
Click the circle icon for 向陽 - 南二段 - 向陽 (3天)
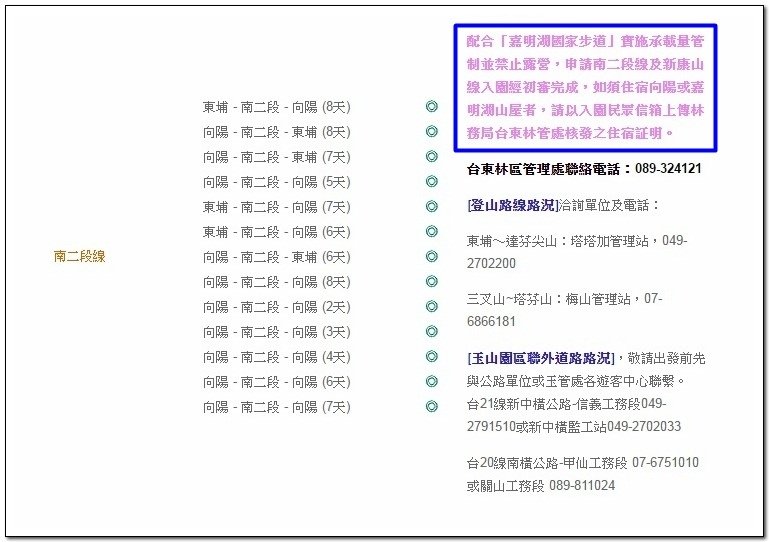[432, 332]
